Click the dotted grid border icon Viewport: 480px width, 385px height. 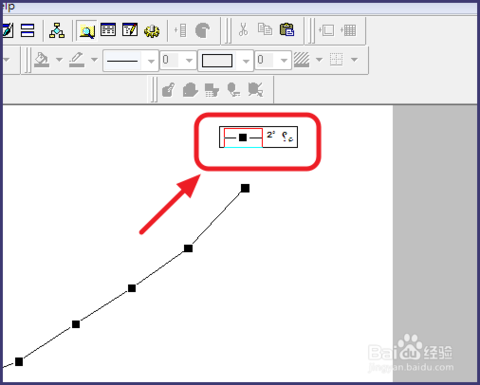coord(336,59)
